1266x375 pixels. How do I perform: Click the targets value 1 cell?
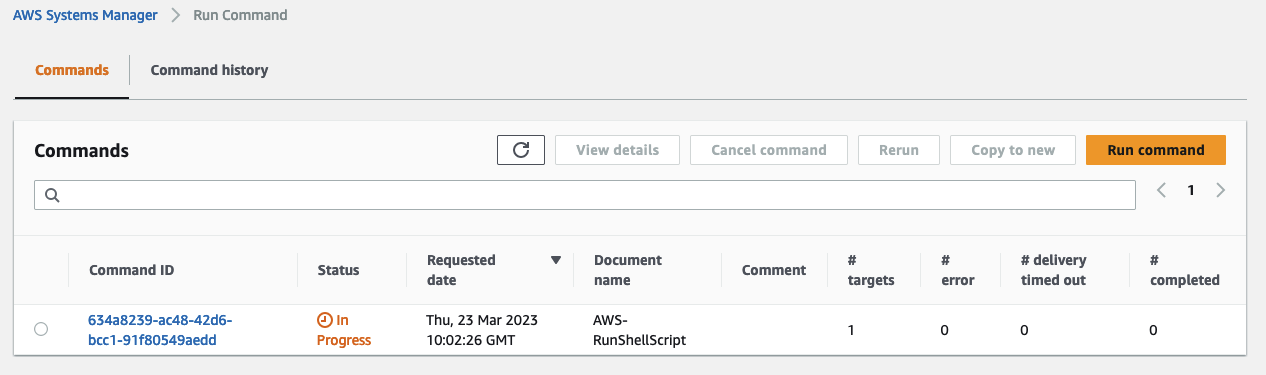851,329
